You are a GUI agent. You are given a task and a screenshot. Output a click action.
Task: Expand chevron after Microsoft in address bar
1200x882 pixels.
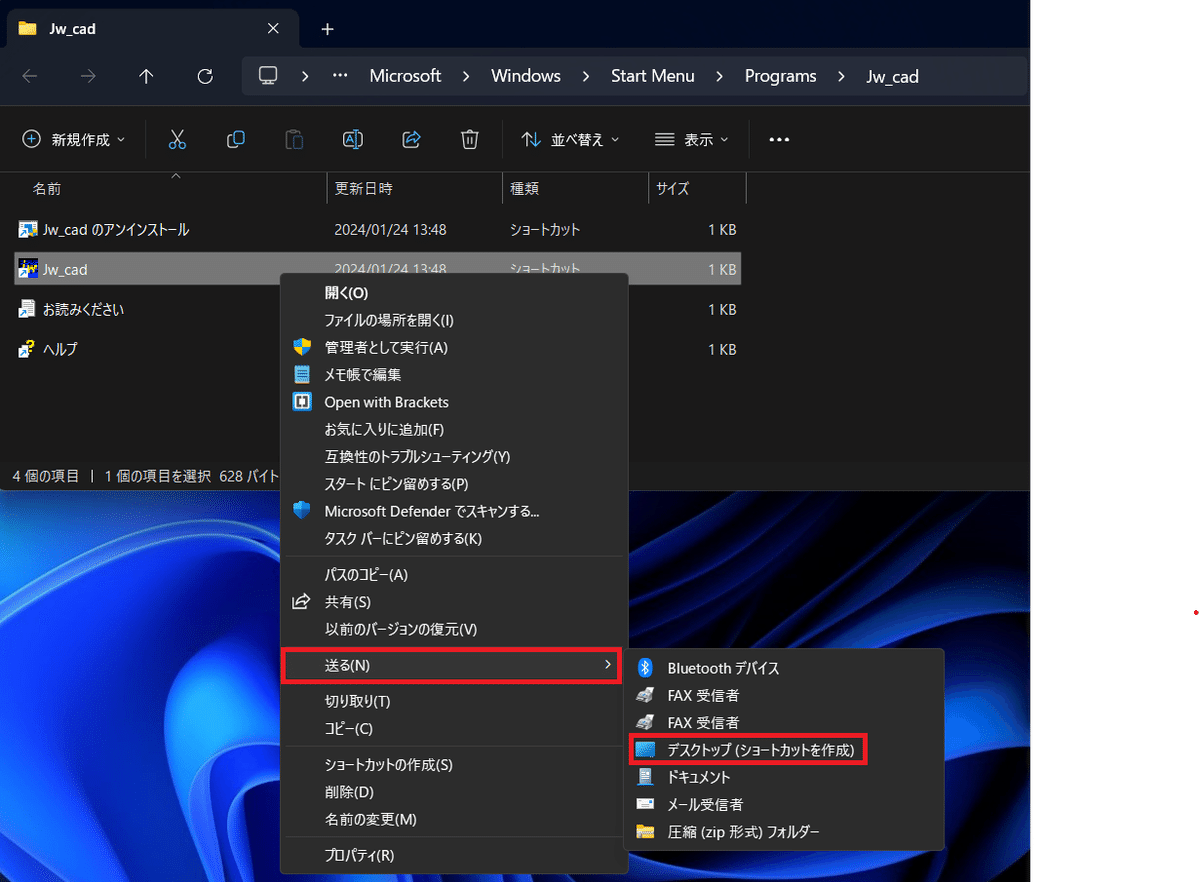pyautogui.click(x=467, y=76)
